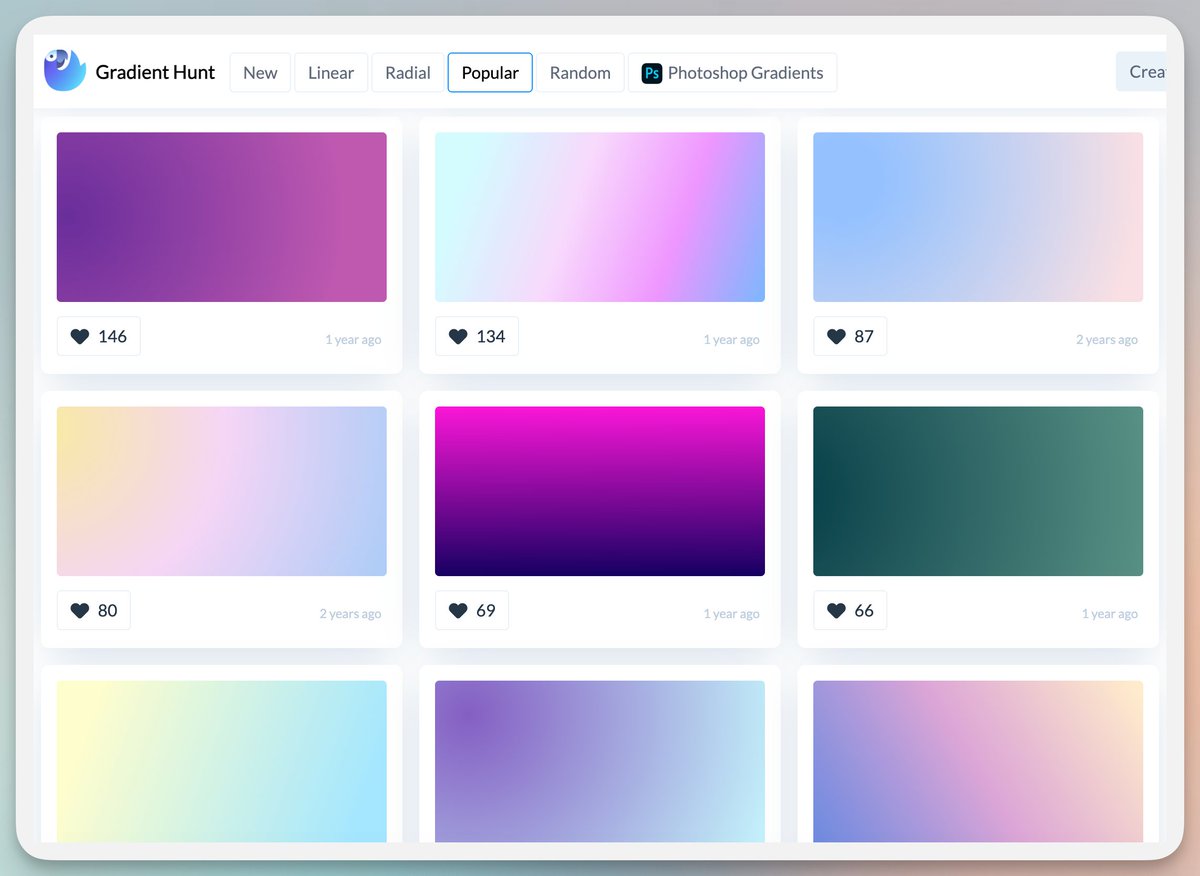Click the heart icon showing 69 likes

pos(458,611)
